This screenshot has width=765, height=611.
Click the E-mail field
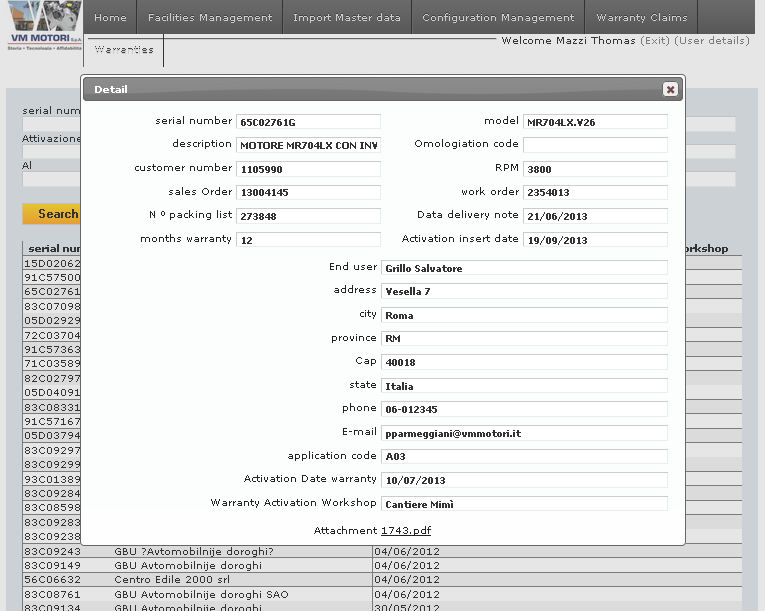coord(524,433)
